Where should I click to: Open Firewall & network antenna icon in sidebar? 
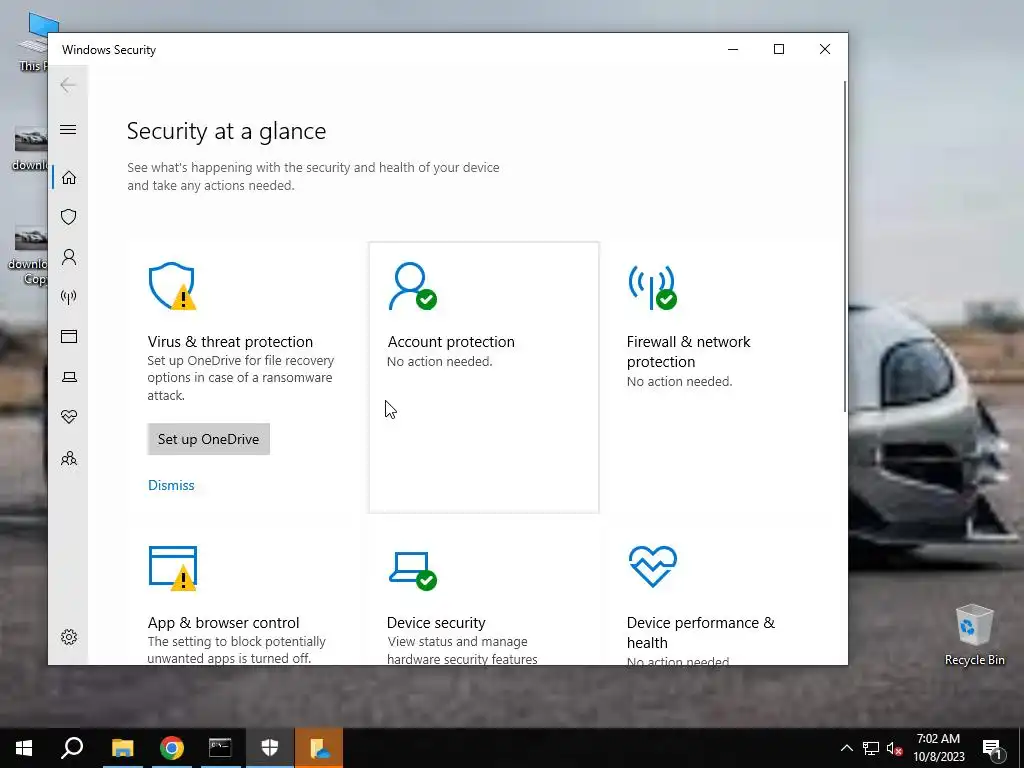(69, 297)
